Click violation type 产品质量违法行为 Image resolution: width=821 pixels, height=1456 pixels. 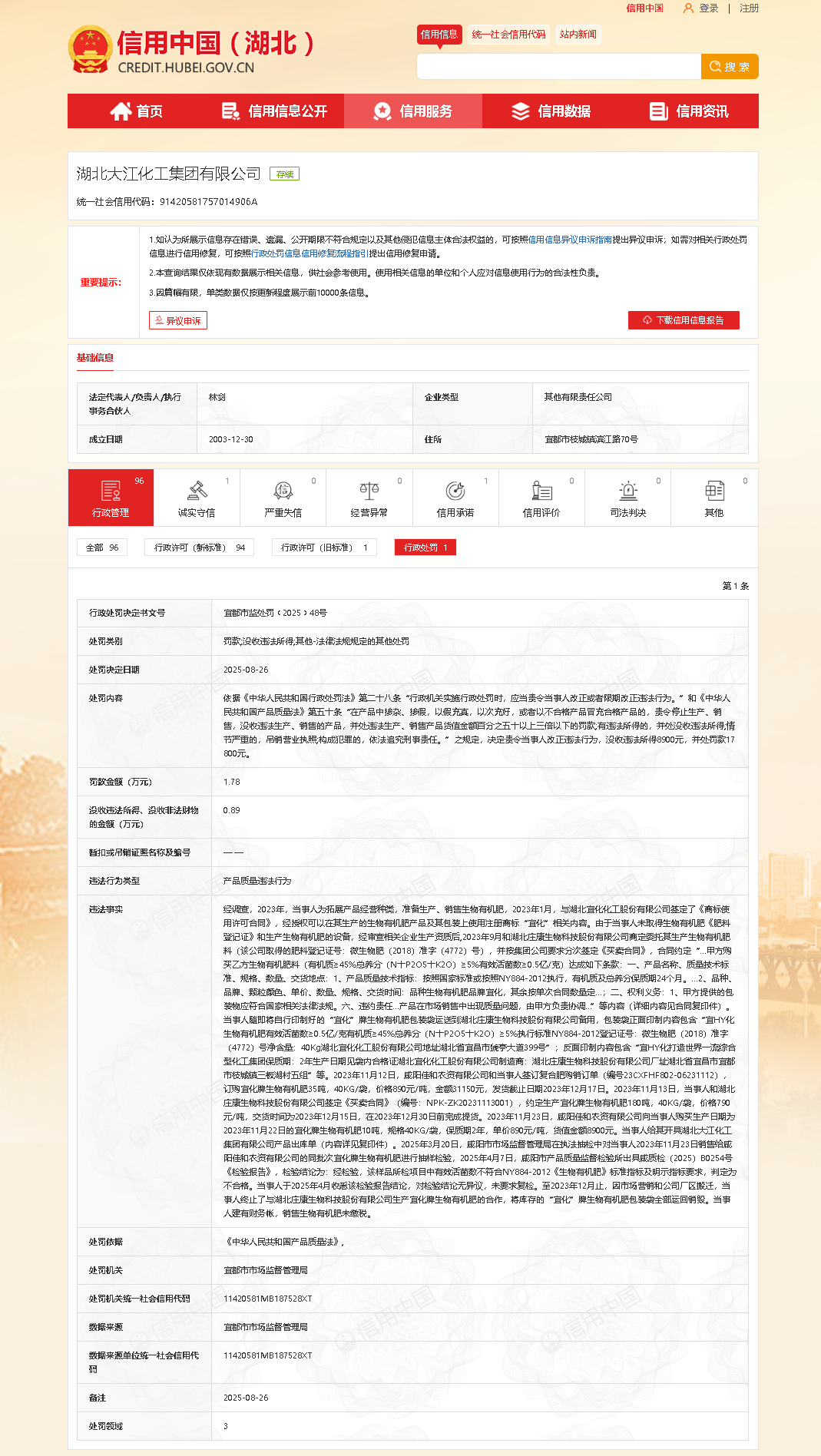[257, 881]
